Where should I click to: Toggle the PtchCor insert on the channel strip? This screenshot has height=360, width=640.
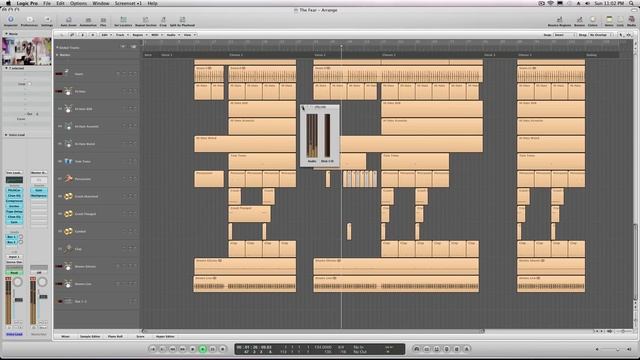(14, 191)
